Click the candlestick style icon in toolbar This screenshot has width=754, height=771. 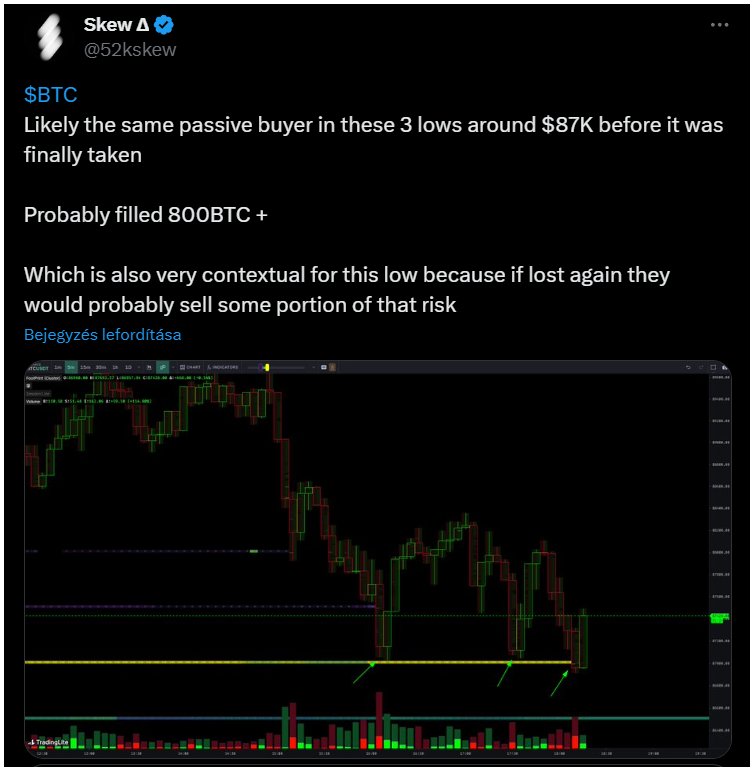pos(149,367)
